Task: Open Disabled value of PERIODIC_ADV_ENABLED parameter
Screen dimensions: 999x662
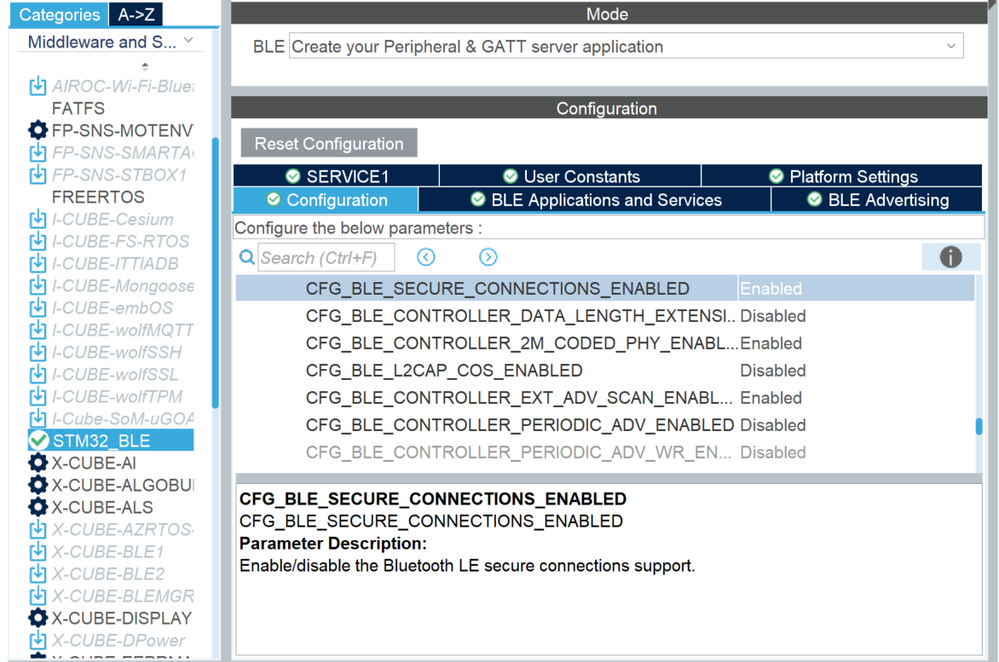Action: pyautogui.click(x=856, y=425)
